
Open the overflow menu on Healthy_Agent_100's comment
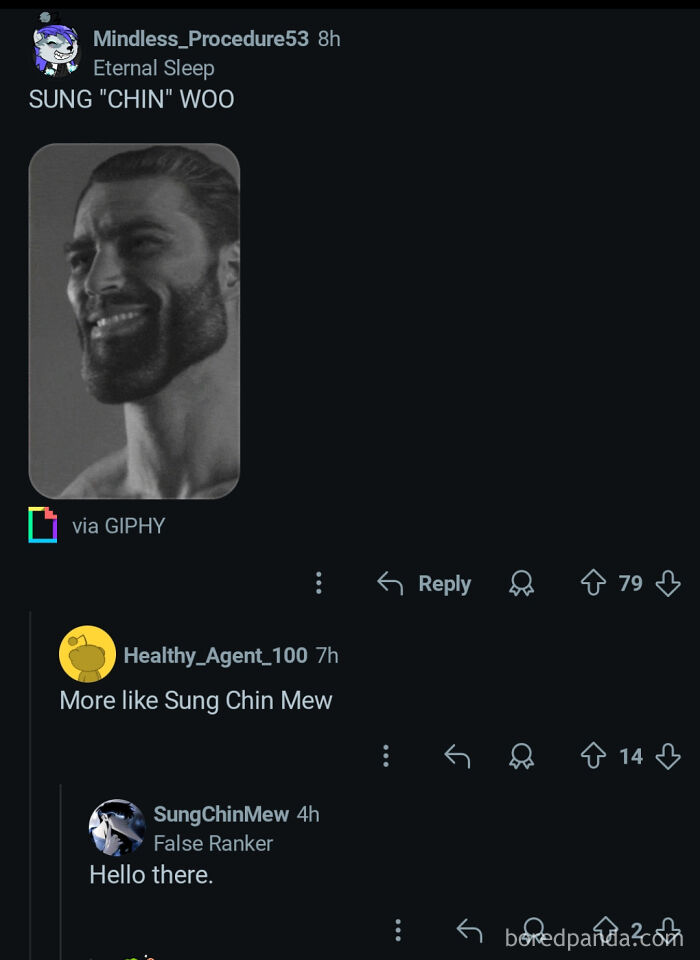386,757
